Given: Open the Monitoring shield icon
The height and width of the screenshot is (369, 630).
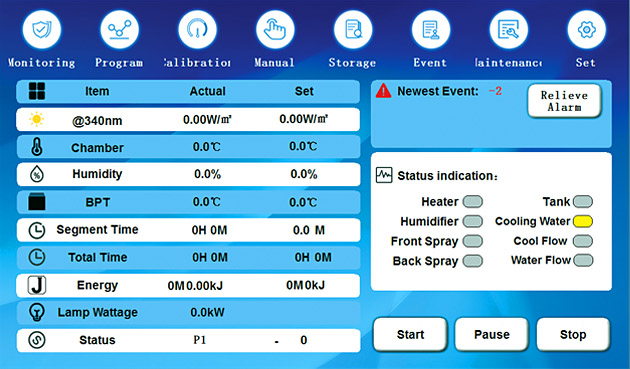Looking at the screenshot, I should (x=42, y=30).
